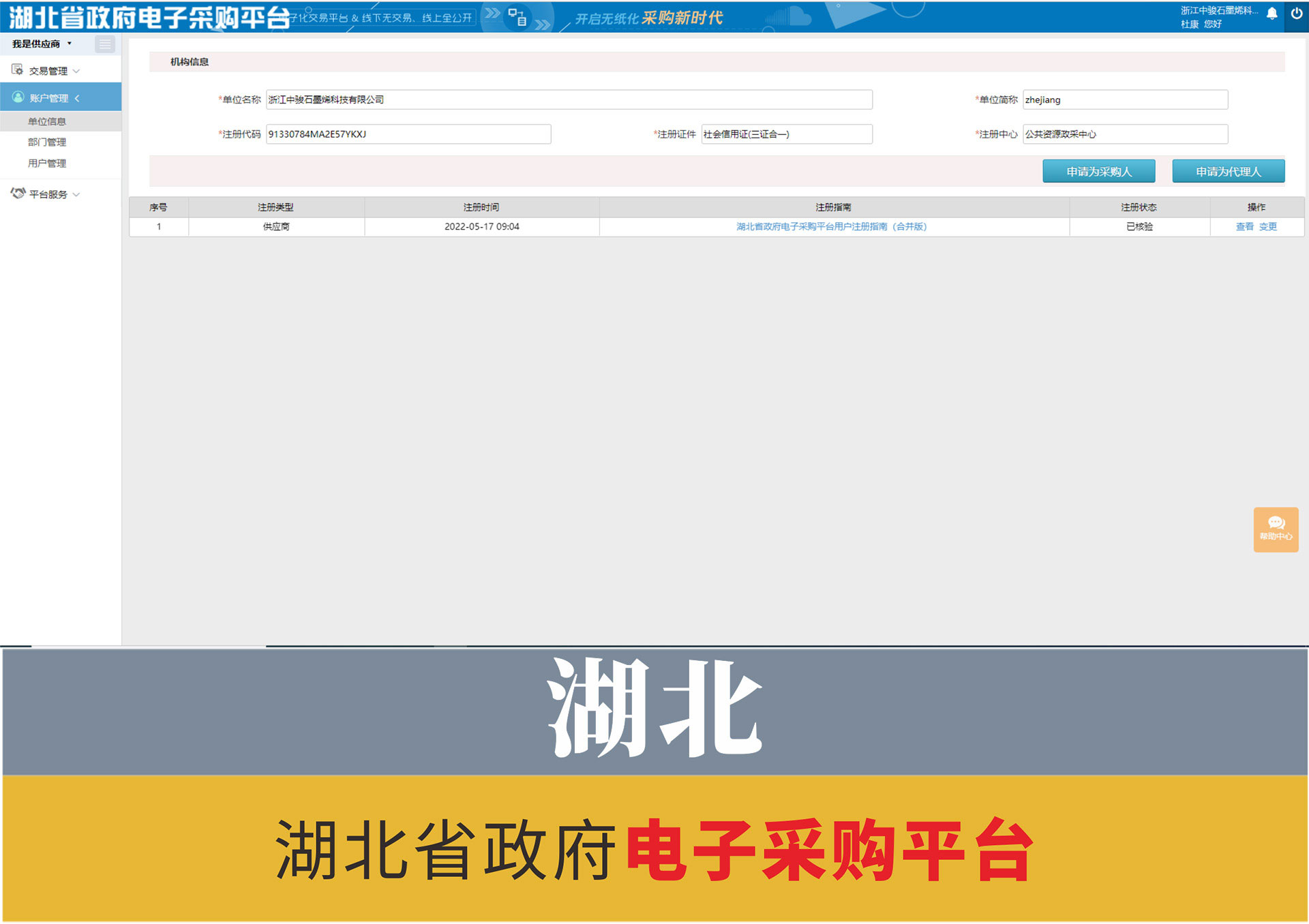Click the 变更 link in row 1
The image size is (1309, 924).
pyautogui.click(x=1267, y=226)
